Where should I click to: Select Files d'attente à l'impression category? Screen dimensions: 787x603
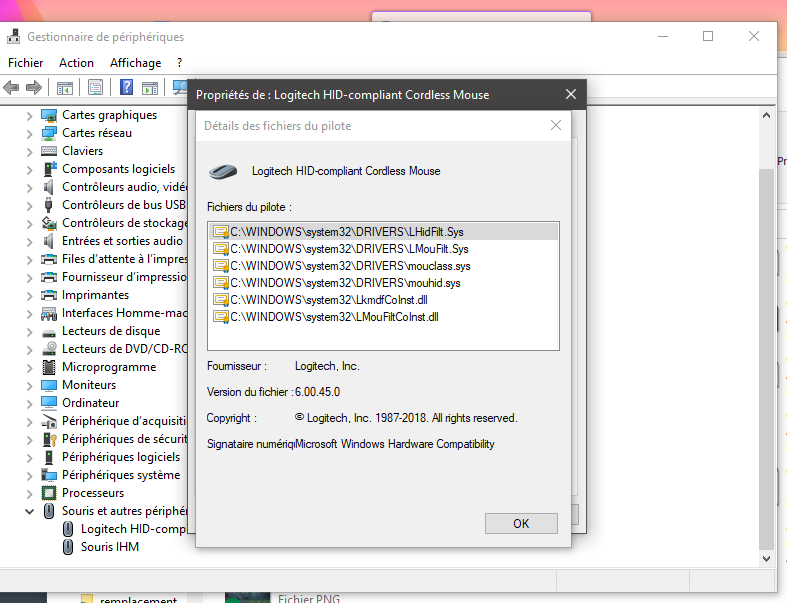(x=124, y=259)
